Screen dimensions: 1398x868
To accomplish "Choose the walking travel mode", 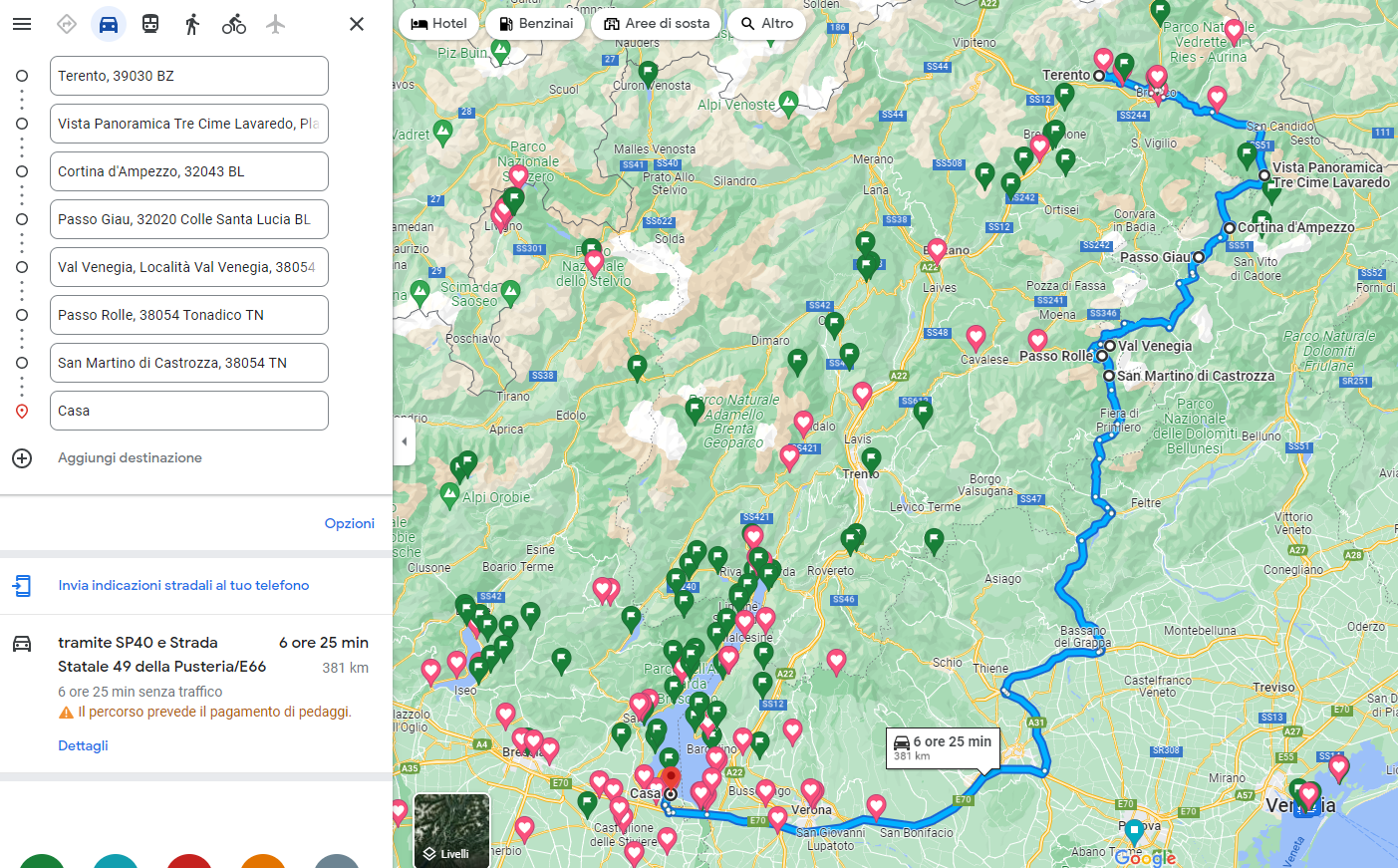I will point(192,24).
